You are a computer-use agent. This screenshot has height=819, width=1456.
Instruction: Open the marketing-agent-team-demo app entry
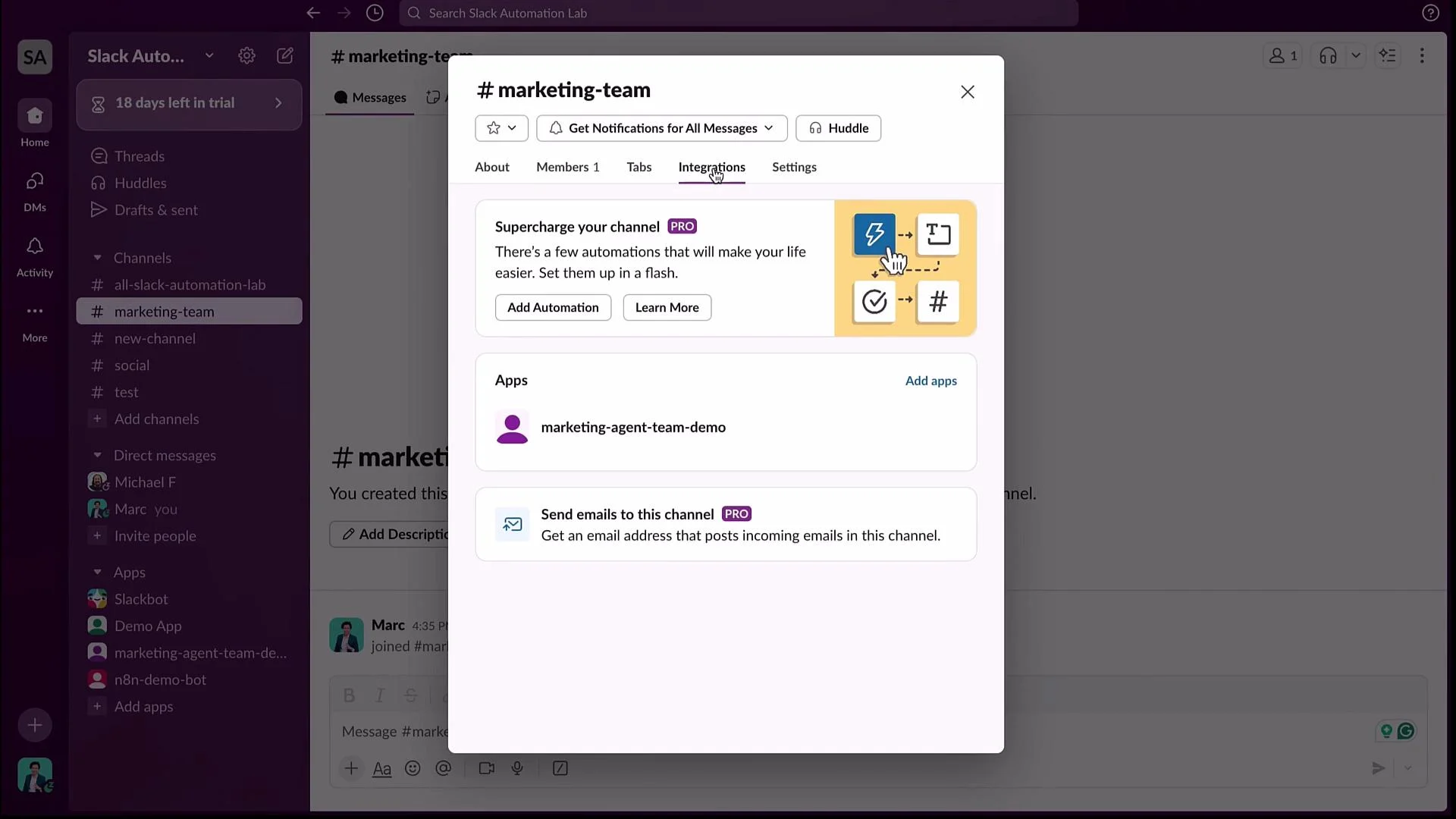point(726,427)
